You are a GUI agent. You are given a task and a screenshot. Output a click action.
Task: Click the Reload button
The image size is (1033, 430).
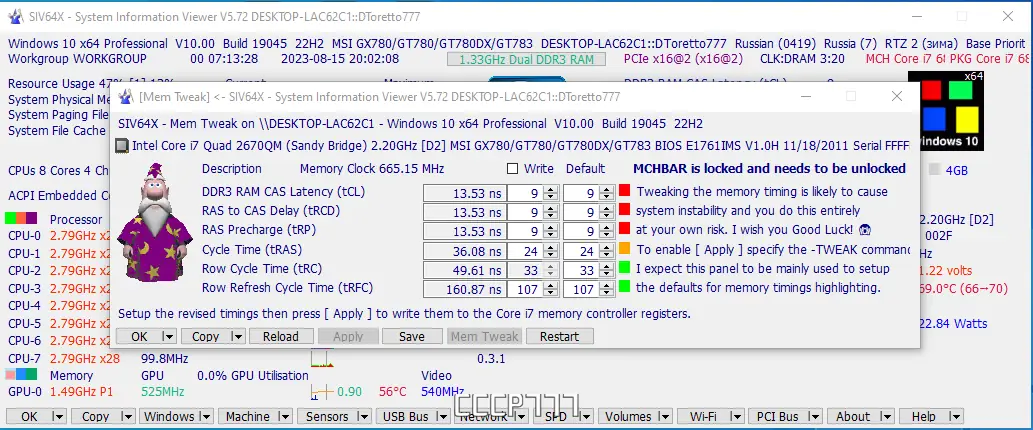tap(281, 336)
